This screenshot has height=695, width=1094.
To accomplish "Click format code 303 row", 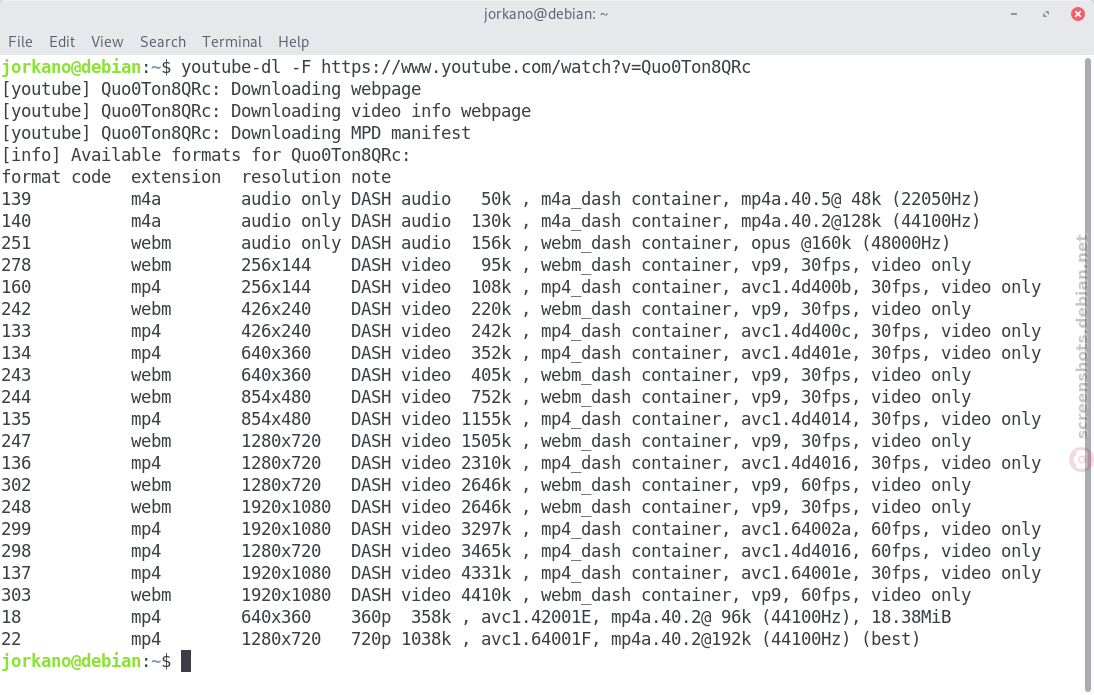I will click(486, 595).
